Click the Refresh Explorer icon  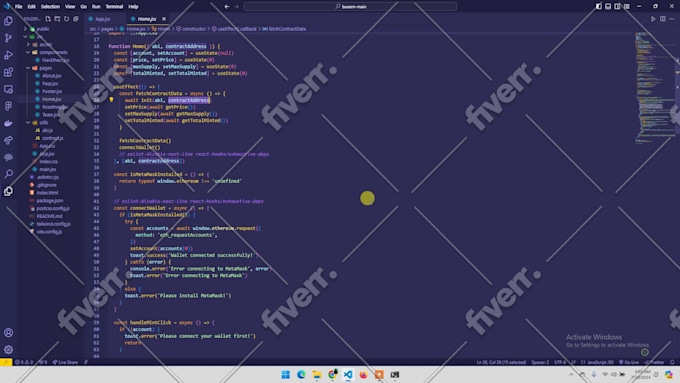point(66,19)
